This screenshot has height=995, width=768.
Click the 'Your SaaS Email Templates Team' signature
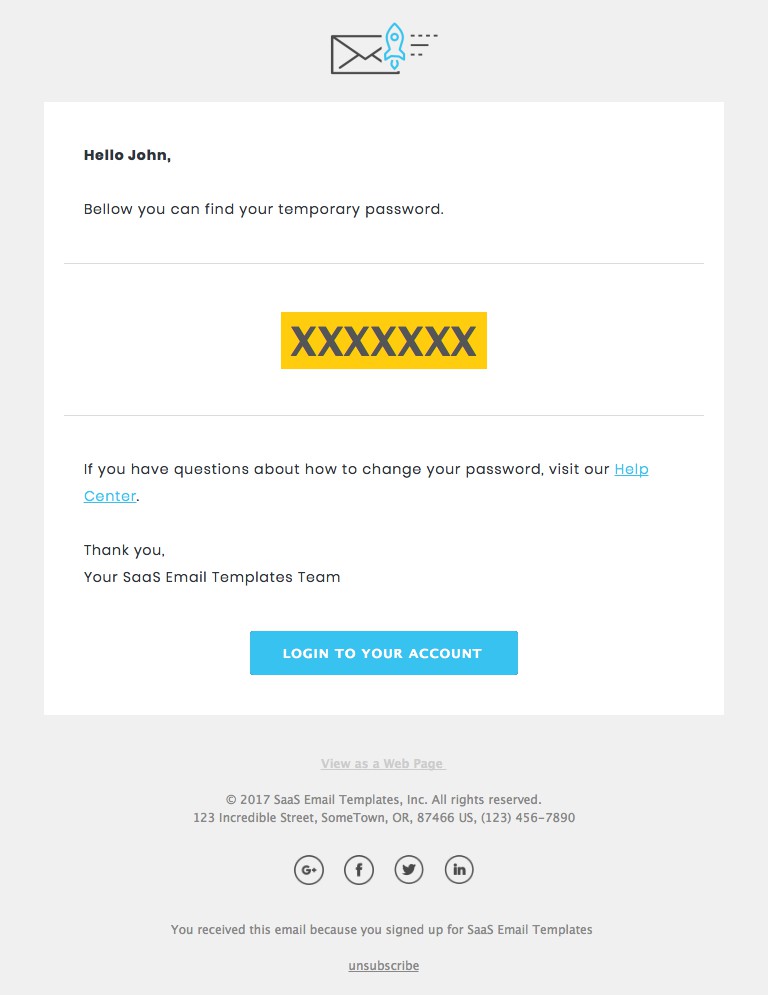(x=212, y=577)
